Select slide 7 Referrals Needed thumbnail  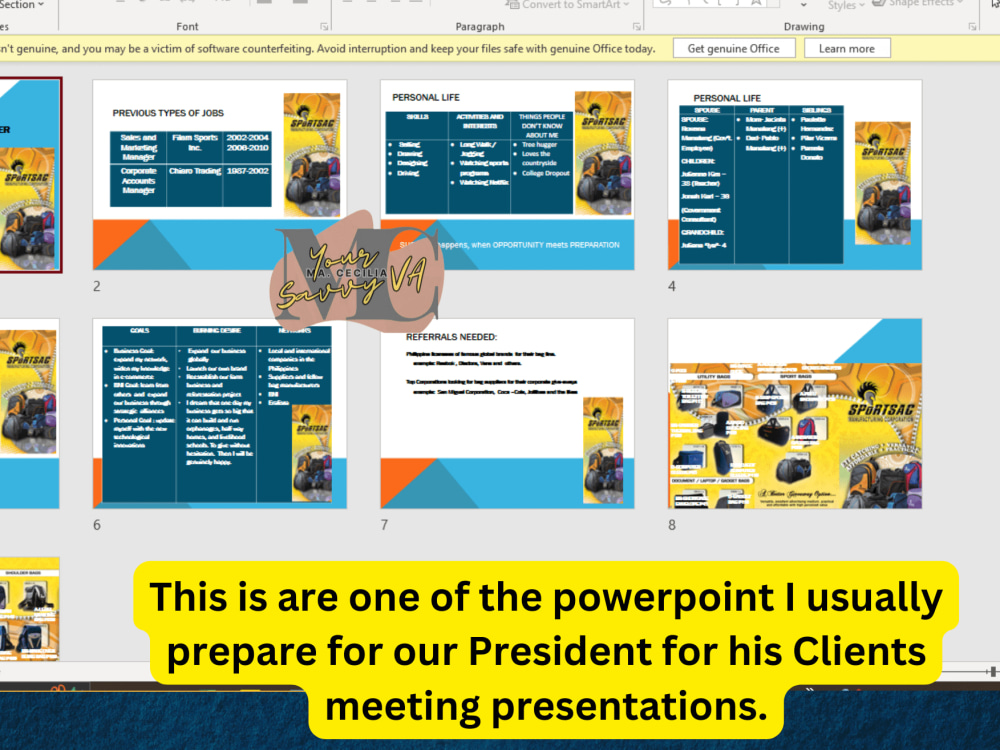point(508,413)
